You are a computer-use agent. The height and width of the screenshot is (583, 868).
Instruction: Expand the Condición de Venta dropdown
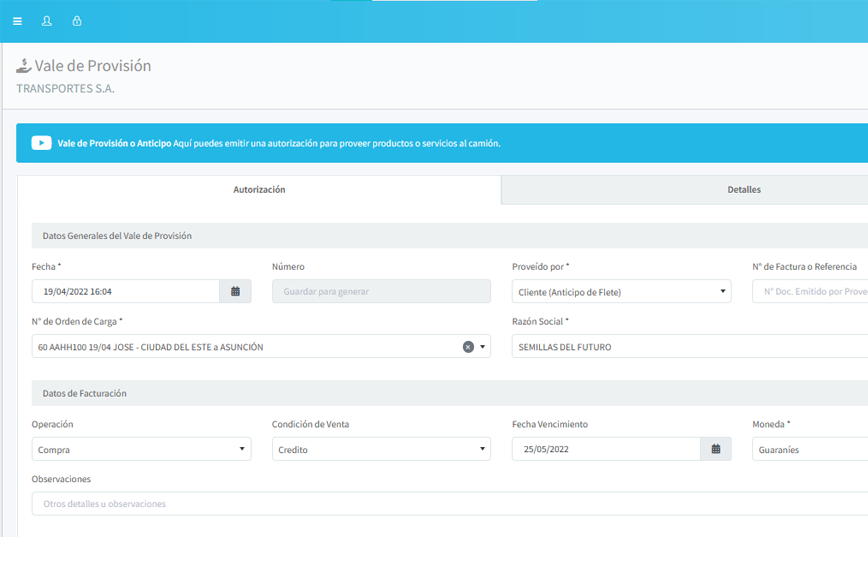click(x=381, y=450)
